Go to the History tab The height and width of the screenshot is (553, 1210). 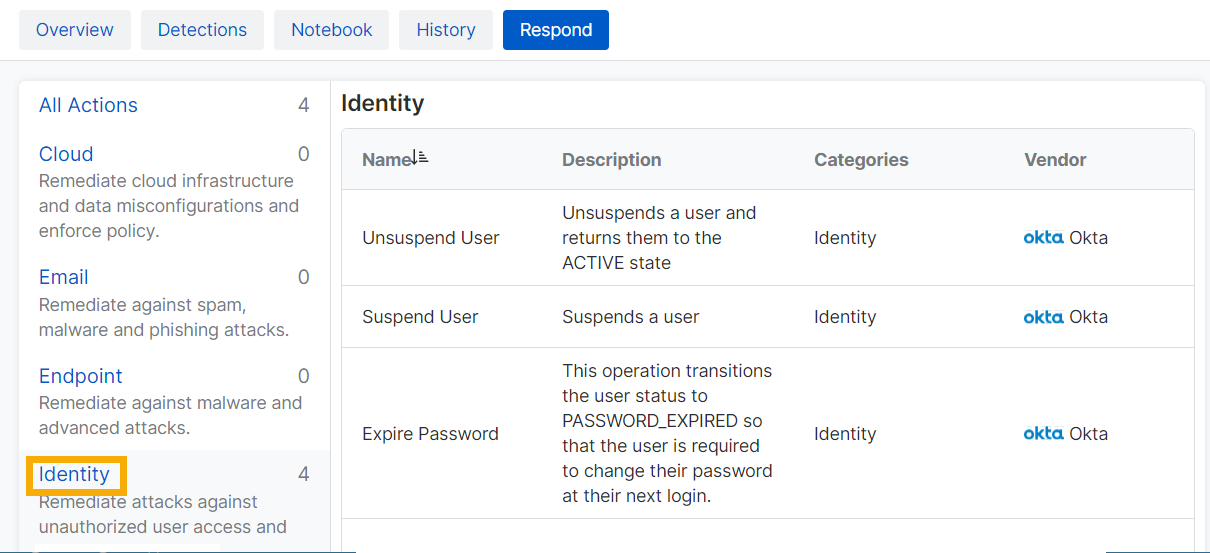(445, 30)
